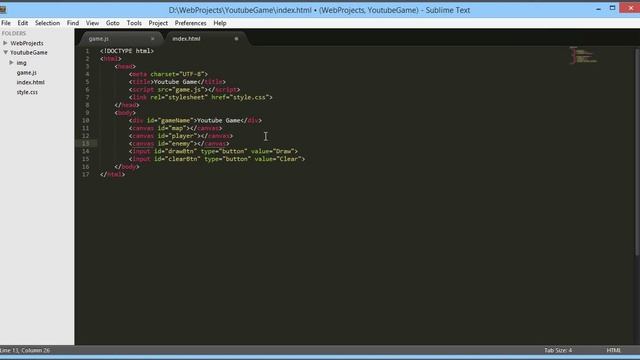Screen dimensions: 640x360
Task: Minimize the Sublime Text window
Action: point(598,9)
